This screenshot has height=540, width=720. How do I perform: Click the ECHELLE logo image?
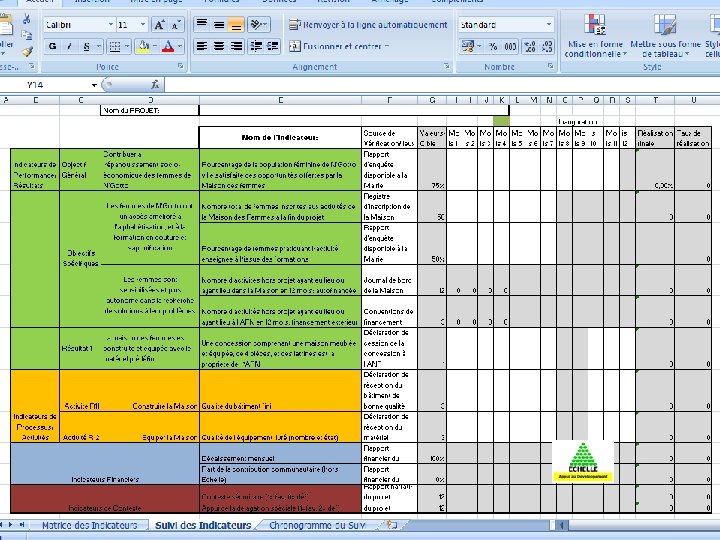coord(583,461)
